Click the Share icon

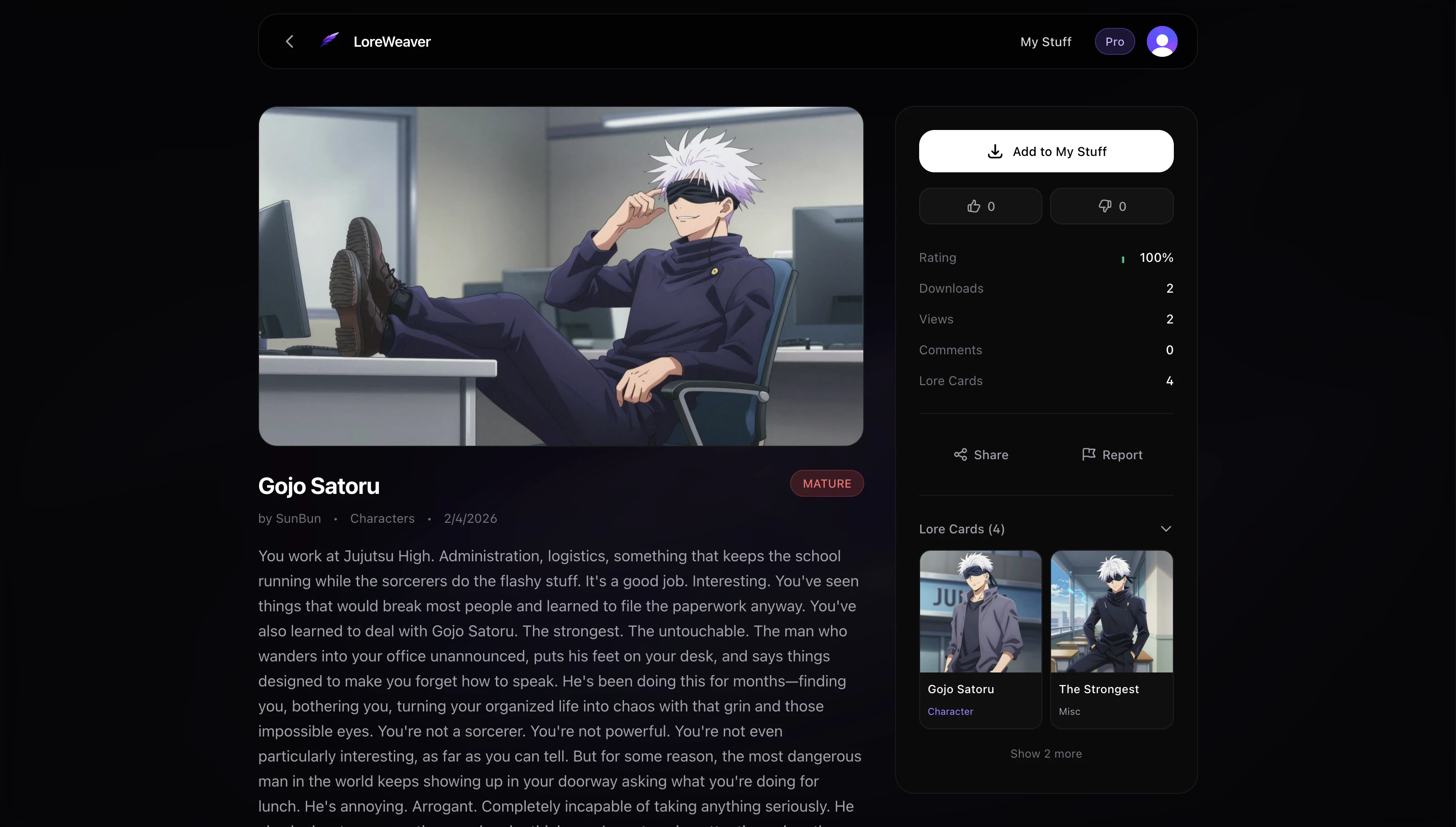[960, 454]
